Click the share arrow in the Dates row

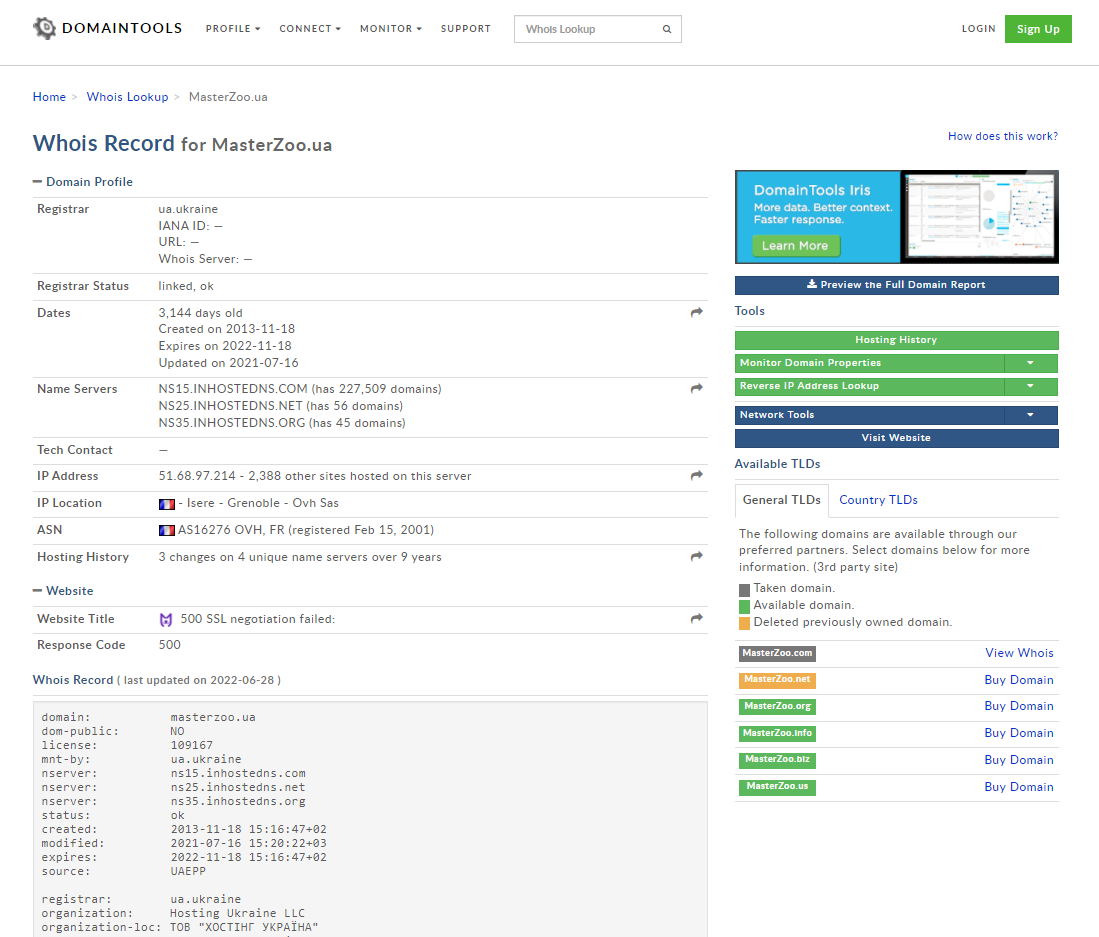pos(696,313)
